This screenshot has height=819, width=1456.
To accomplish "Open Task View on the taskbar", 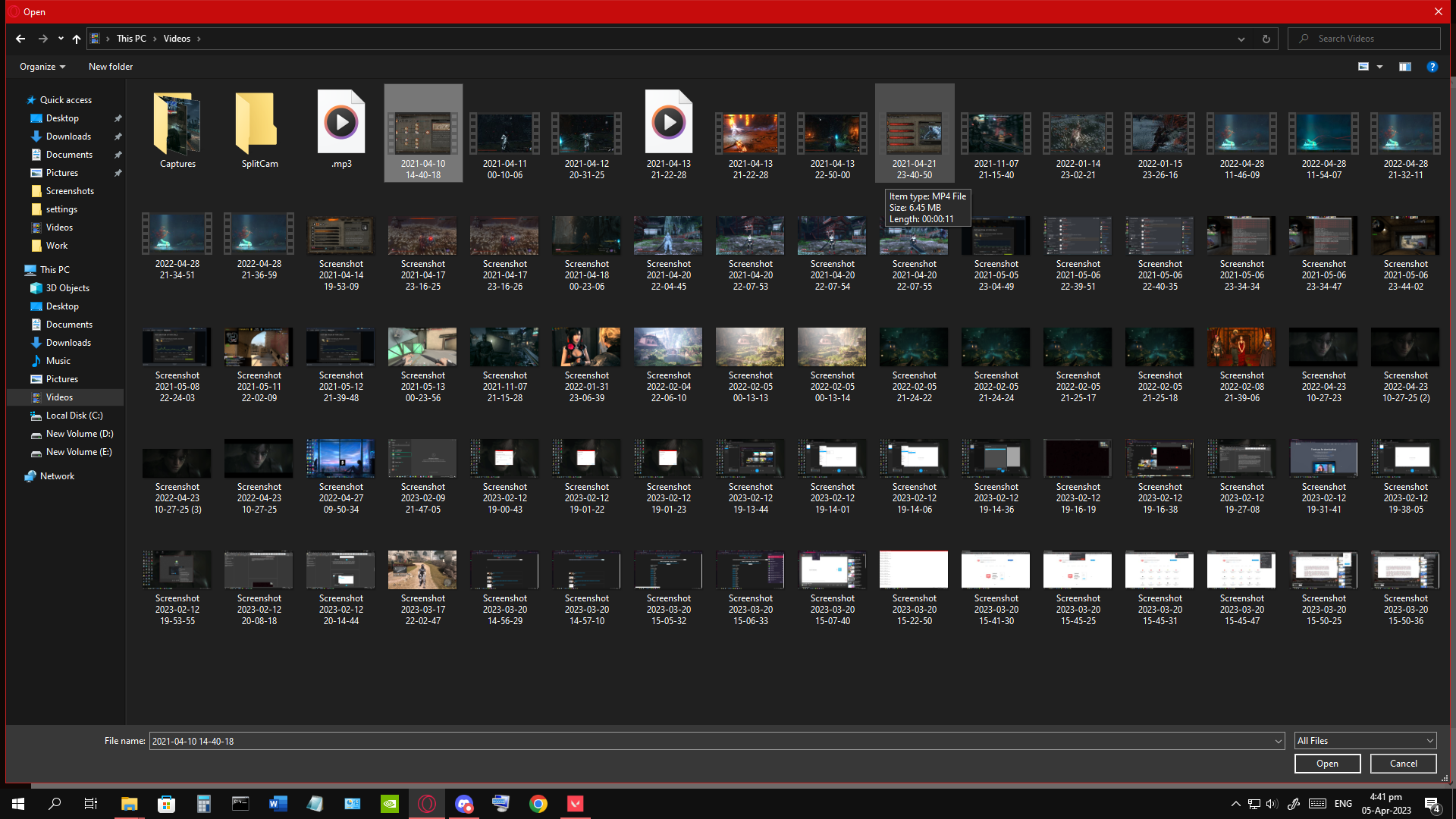I will coord(91,804).
